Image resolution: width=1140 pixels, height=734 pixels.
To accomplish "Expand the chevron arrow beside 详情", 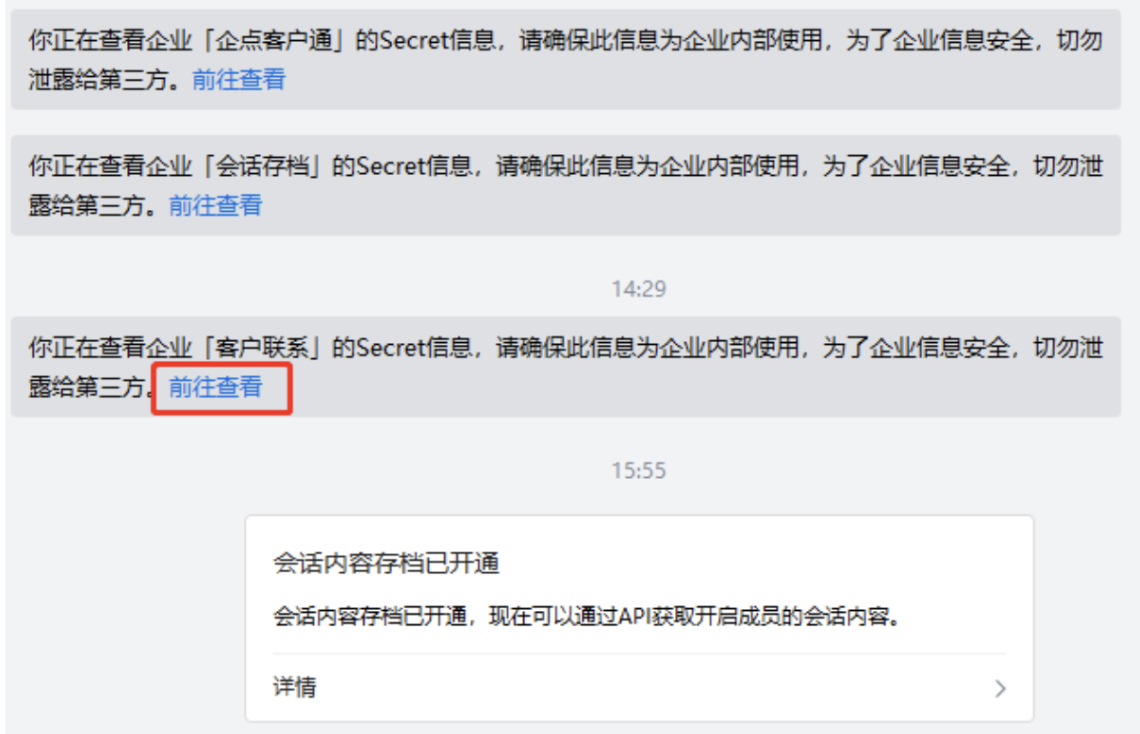I will [x=1000, y=688].
